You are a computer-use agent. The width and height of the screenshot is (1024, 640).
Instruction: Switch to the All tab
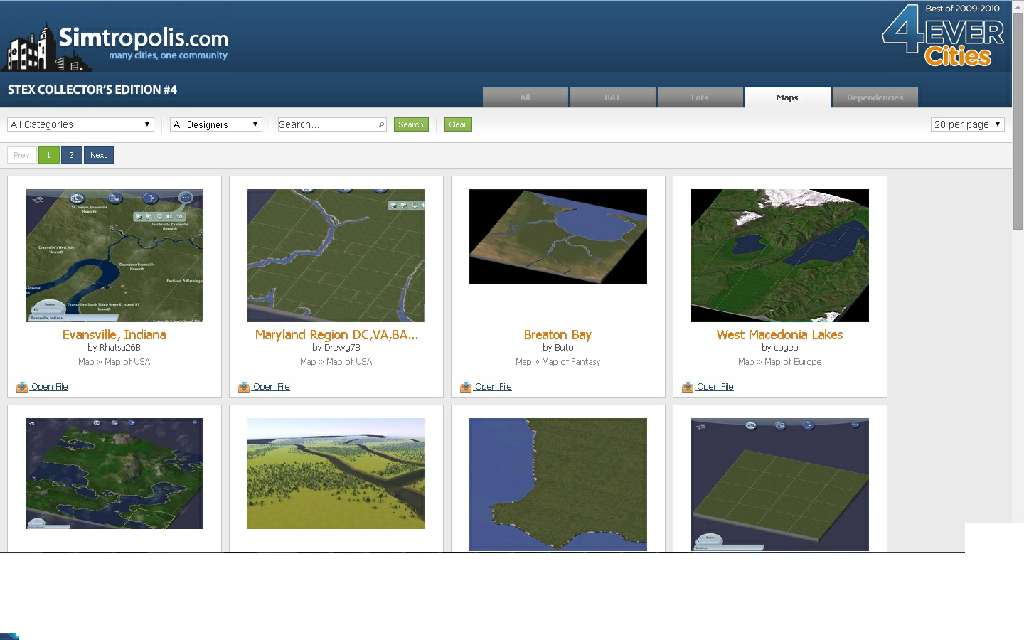[525, 97]
